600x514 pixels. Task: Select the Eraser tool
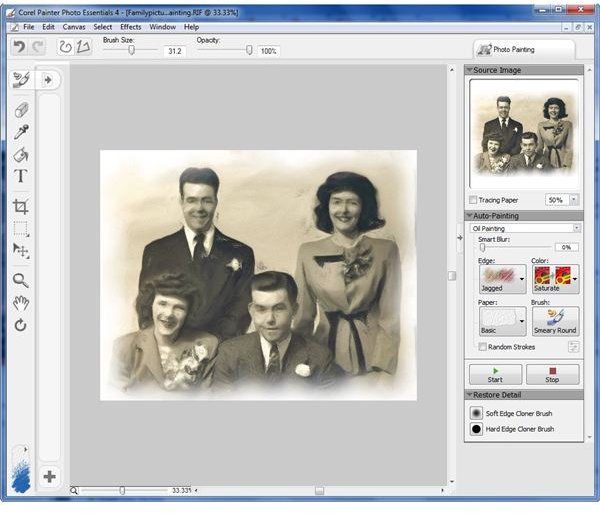coord(21,110)
